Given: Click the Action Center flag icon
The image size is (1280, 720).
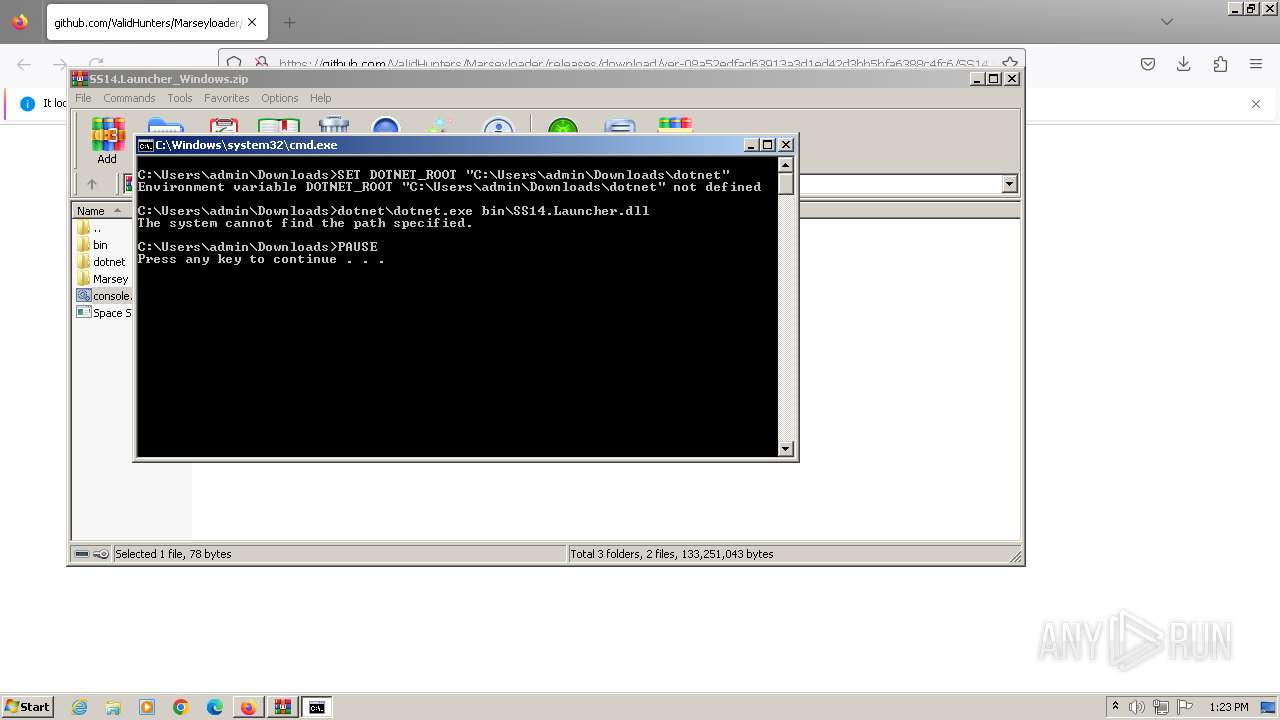Looking at the screenshot, I should (1186, 707).
